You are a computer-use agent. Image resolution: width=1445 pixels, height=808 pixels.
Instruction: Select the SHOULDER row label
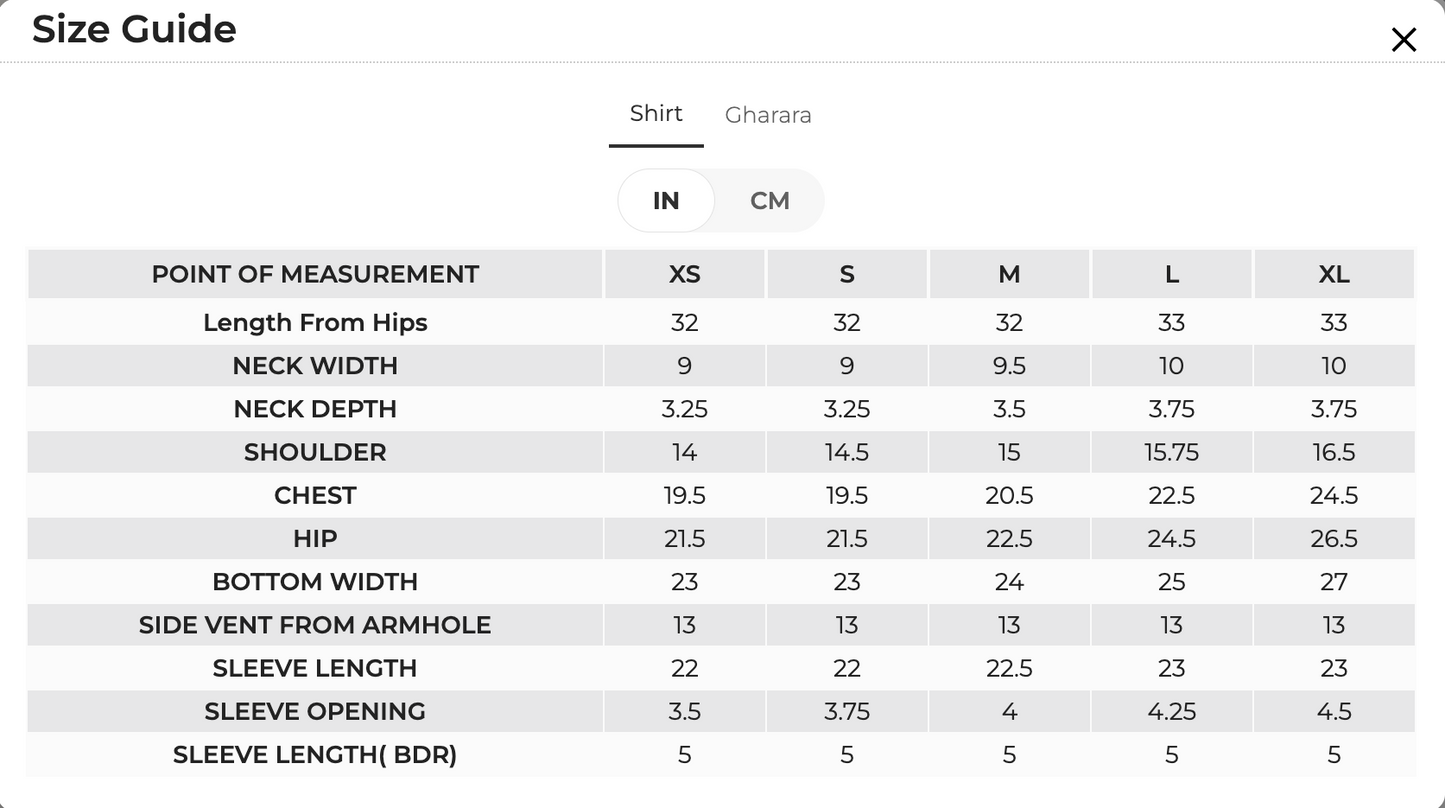[315, 452]
